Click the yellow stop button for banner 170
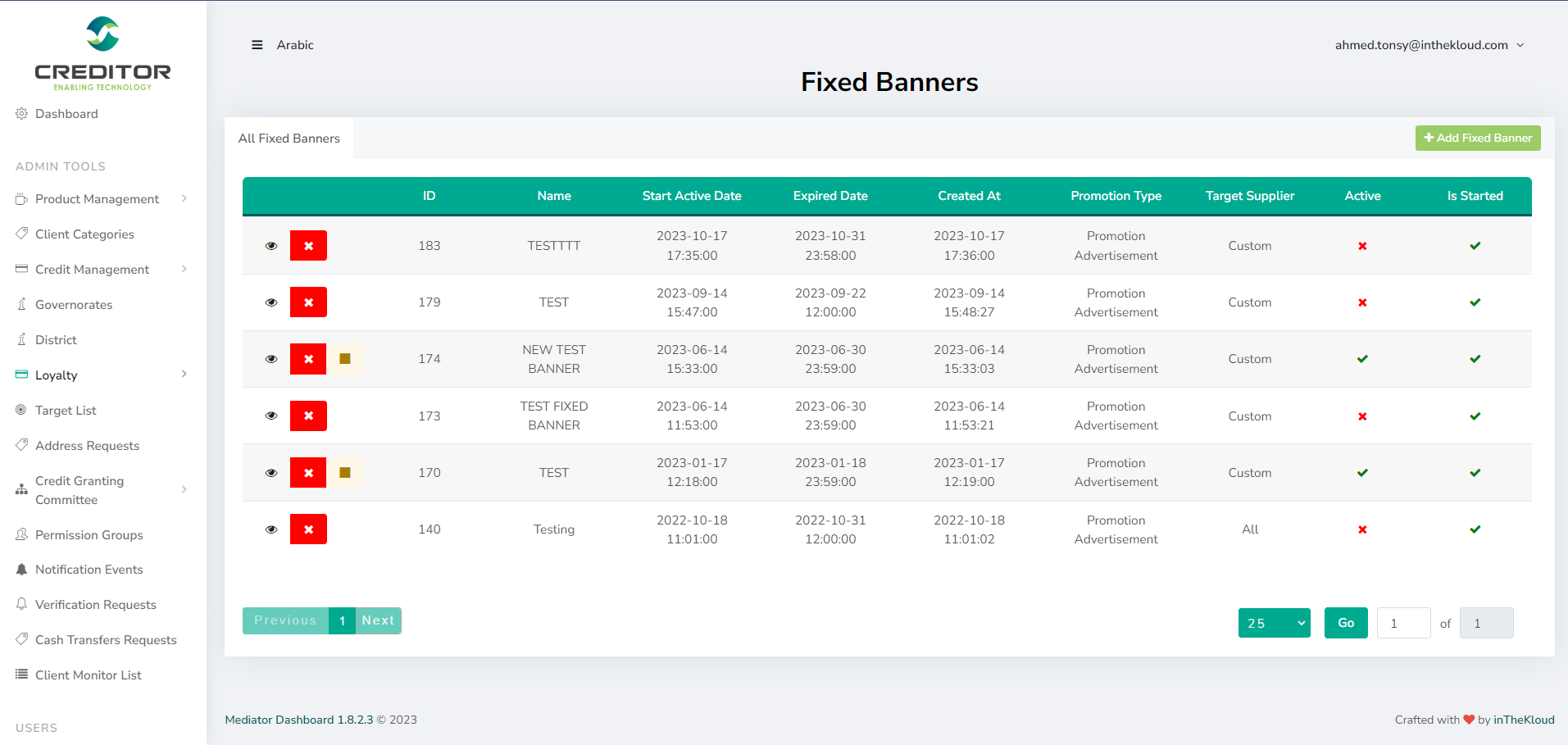Image resolution: width=1568 pixels, height=745 pixels. click(x=345, y=473)
